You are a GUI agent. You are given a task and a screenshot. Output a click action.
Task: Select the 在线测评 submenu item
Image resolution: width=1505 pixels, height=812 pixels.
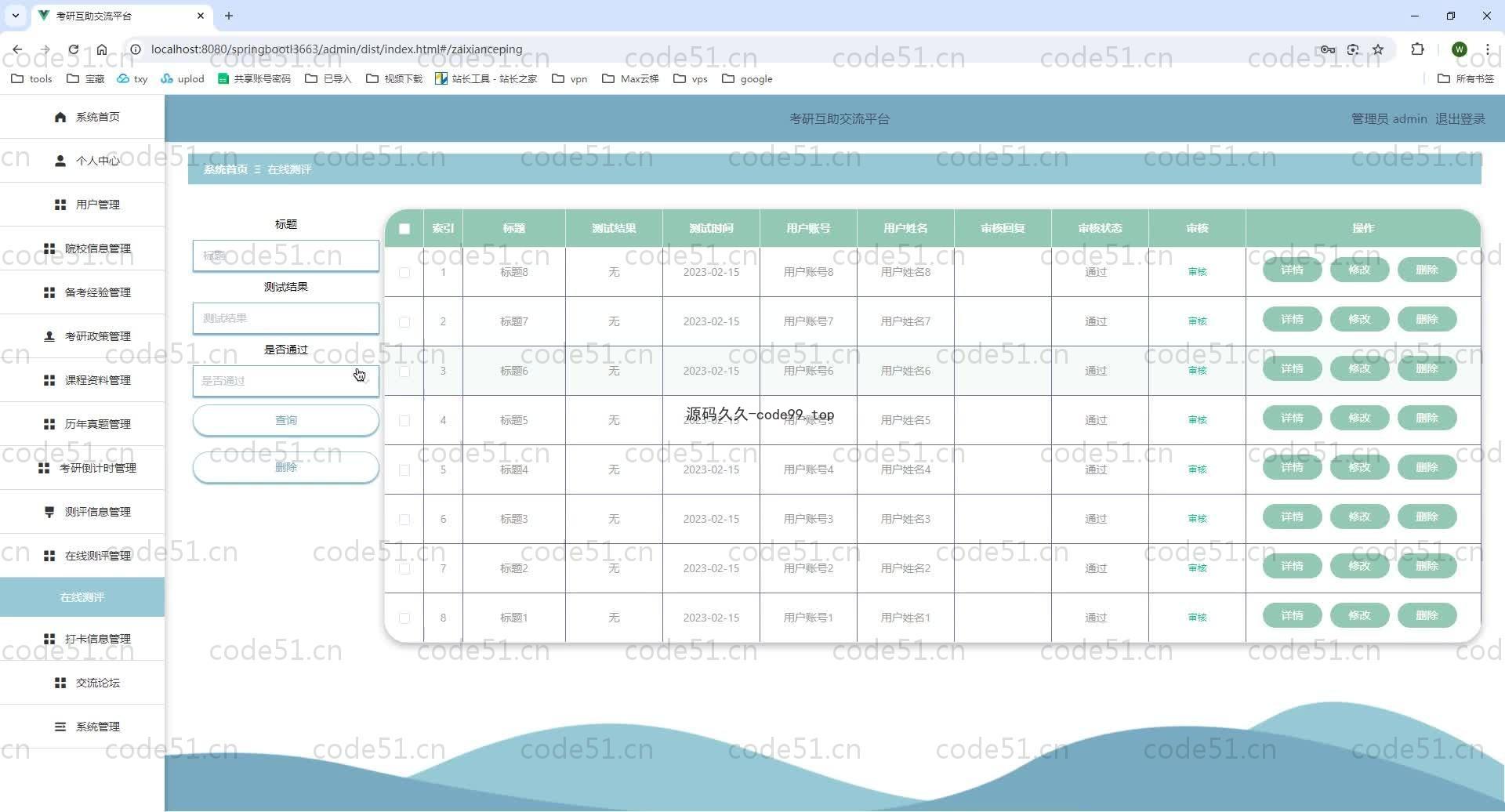coord(82,597)
